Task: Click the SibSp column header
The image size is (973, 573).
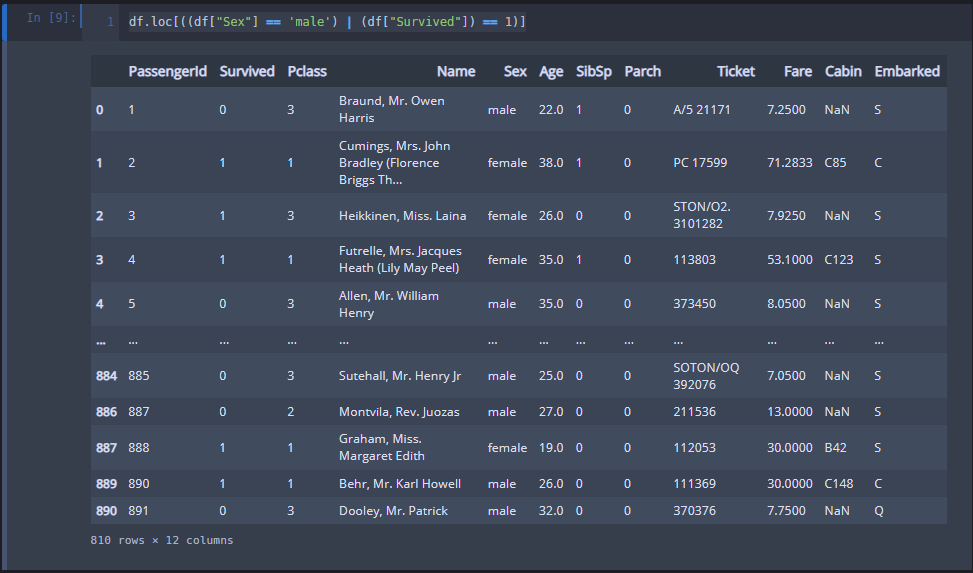Action: click(x=594, y=71)
